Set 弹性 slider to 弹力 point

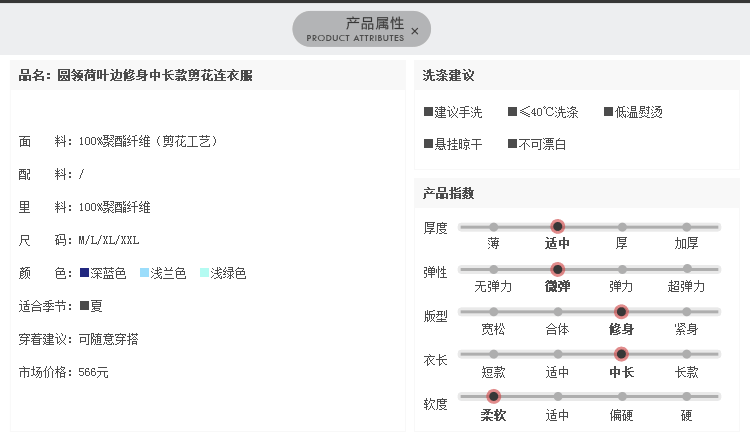coord(622,269)
